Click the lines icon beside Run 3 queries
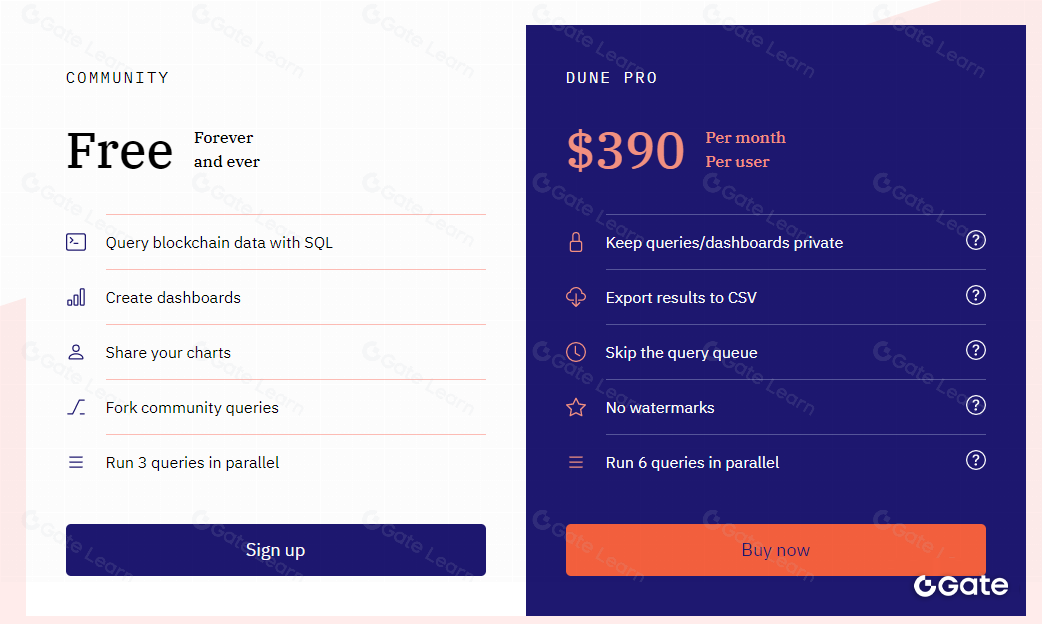Viewport: 1042px width, 624px height. (x=76, y=462)
